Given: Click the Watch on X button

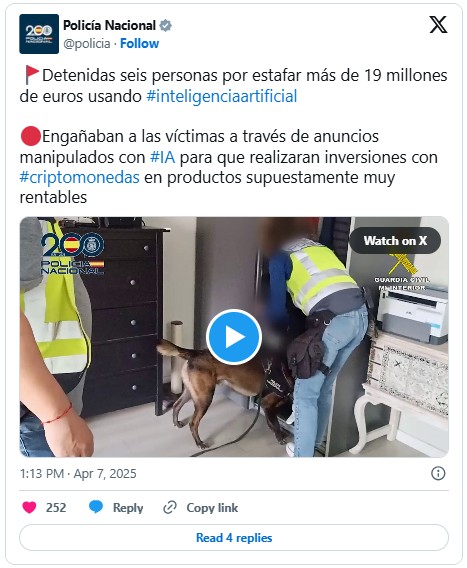Looking at the screenshot, I should tap(395, 241).
